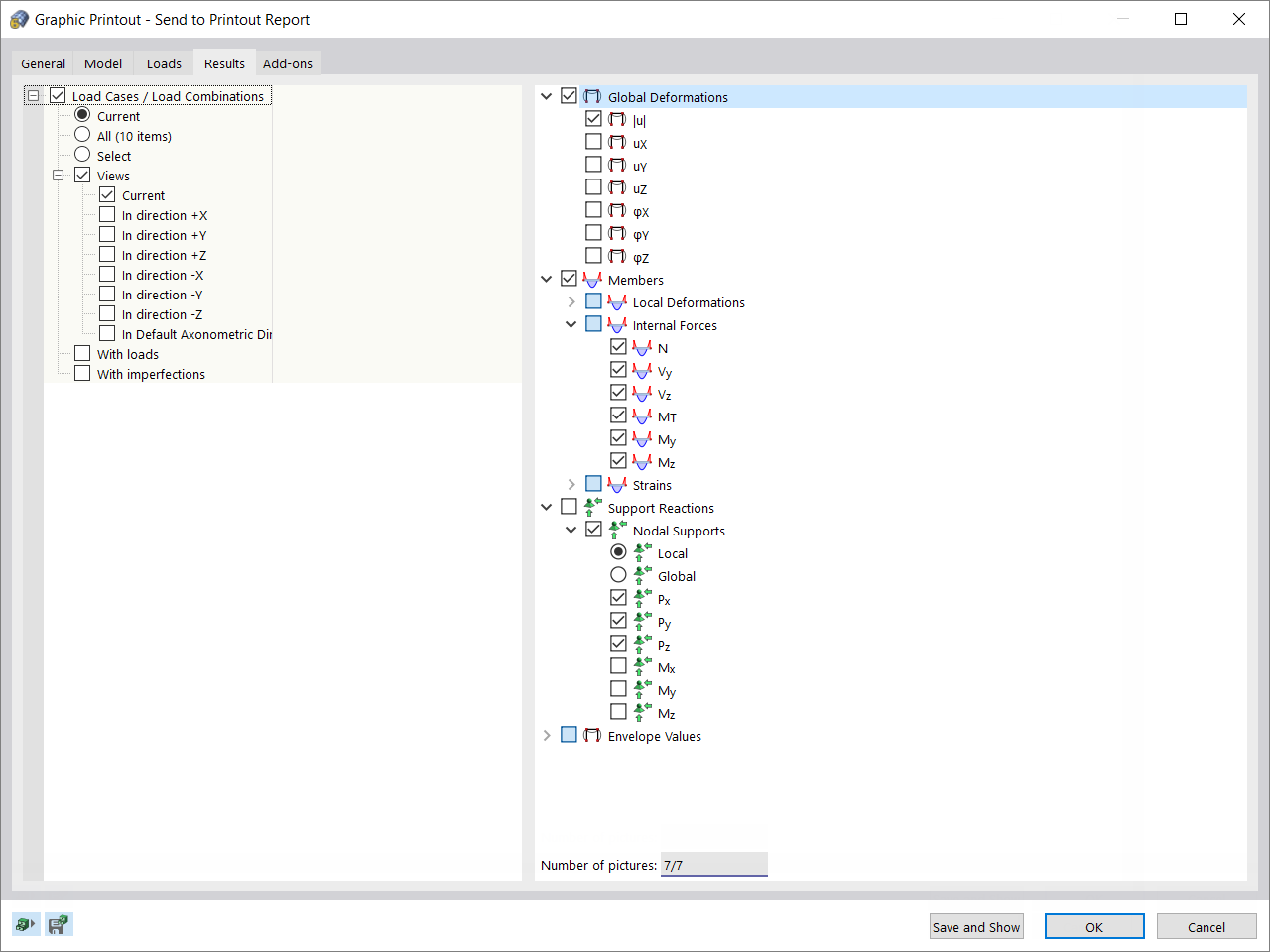The image size is (1270, 952).
Task: Click the bottom-left save printout icon
Action: 59,924
